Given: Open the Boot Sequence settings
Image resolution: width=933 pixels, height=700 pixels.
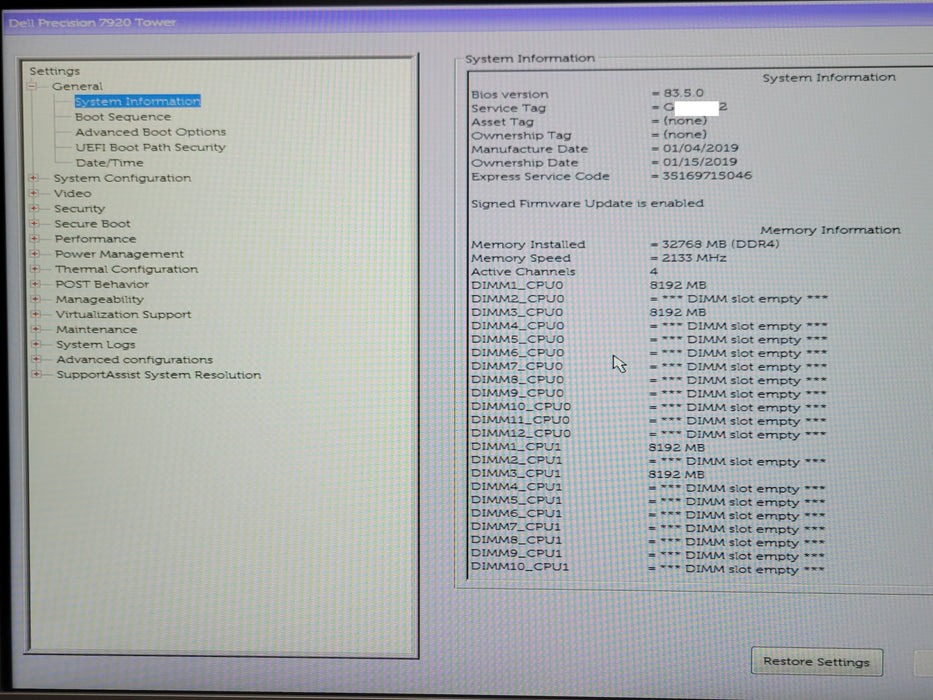Looking at the screenshot, I should point(123,117).
